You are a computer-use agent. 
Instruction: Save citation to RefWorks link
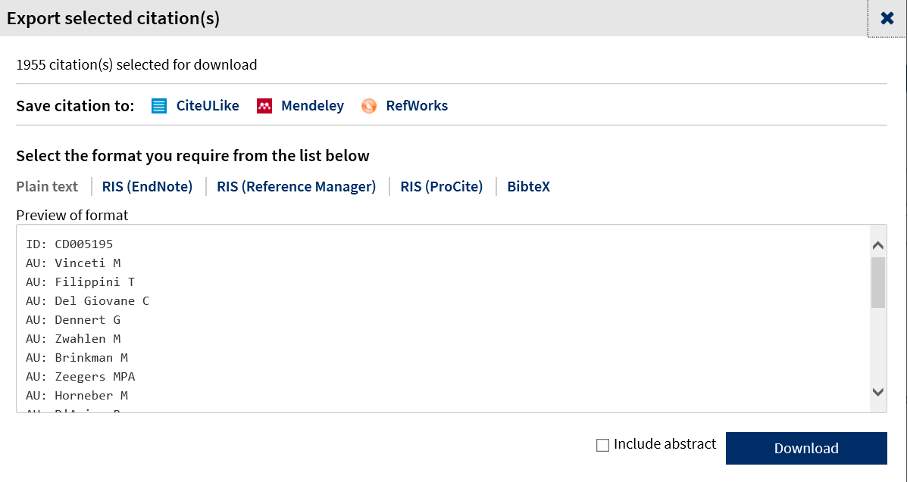pyautogui.click(x=417, y=105)
